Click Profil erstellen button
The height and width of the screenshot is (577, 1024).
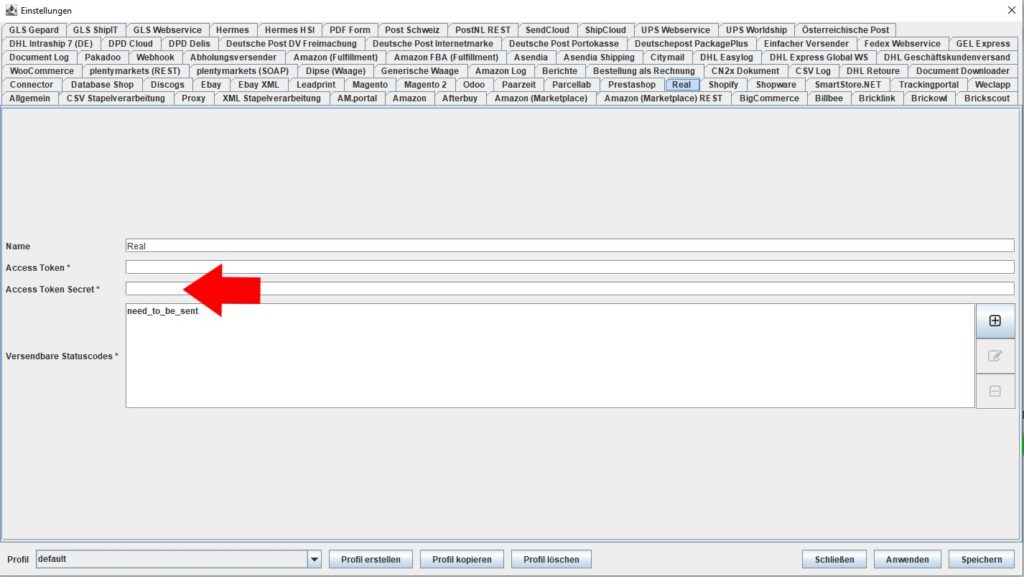click(370, 559)
